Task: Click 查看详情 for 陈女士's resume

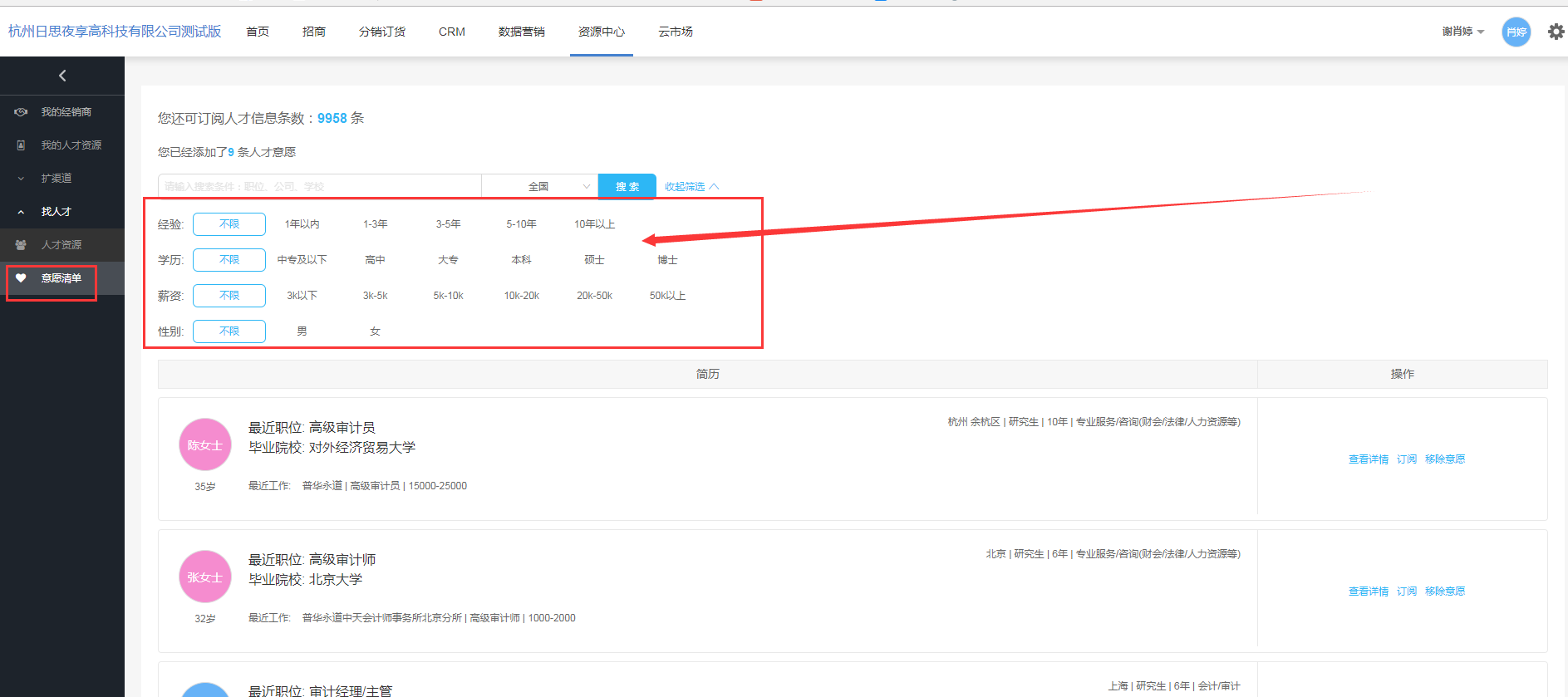Action: coord(1368,459)
